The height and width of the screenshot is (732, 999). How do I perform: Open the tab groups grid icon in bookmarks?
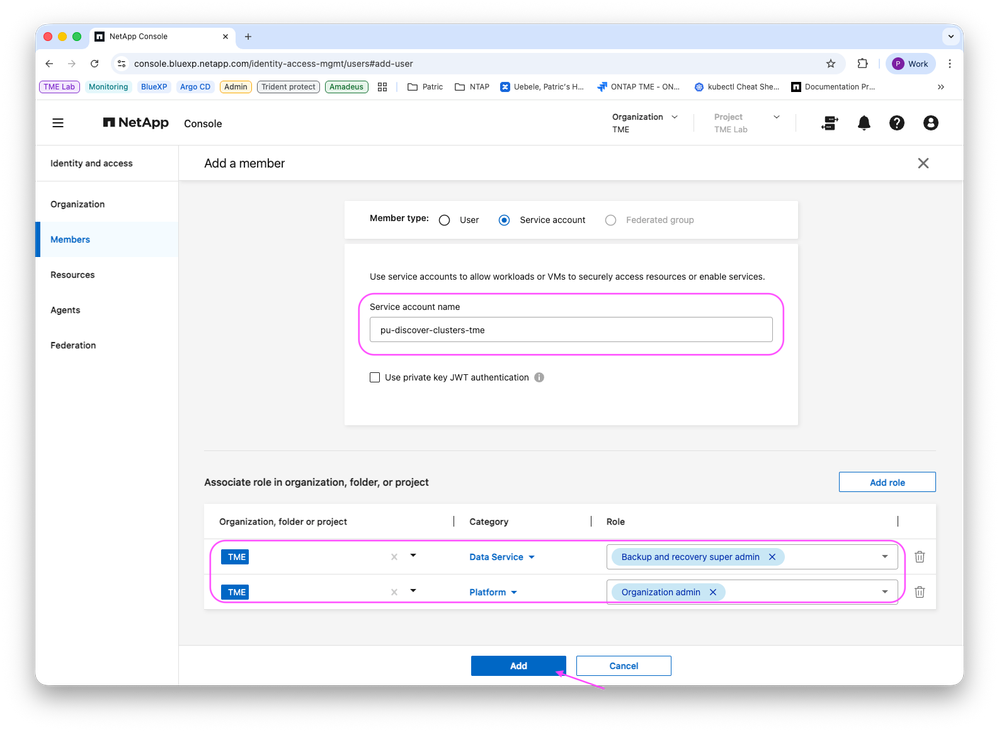[382, 87]
